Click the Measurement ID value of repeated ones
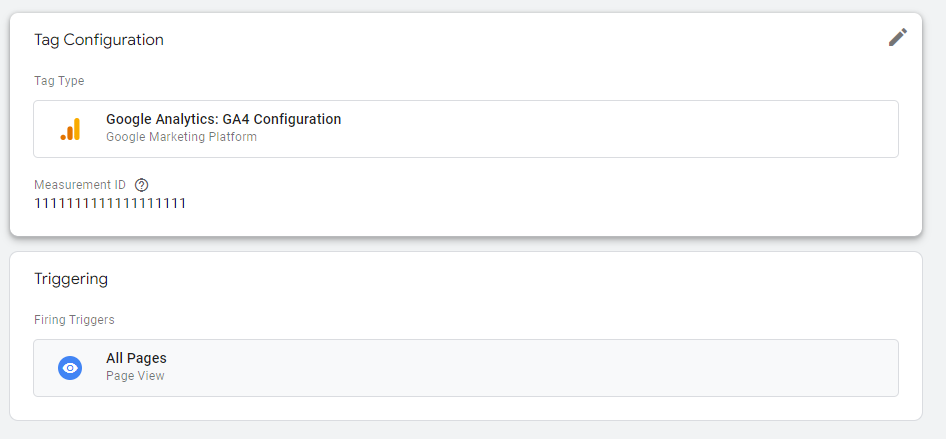Image resolution: width=946 pixels, height=439 pixels. point(110,204)
